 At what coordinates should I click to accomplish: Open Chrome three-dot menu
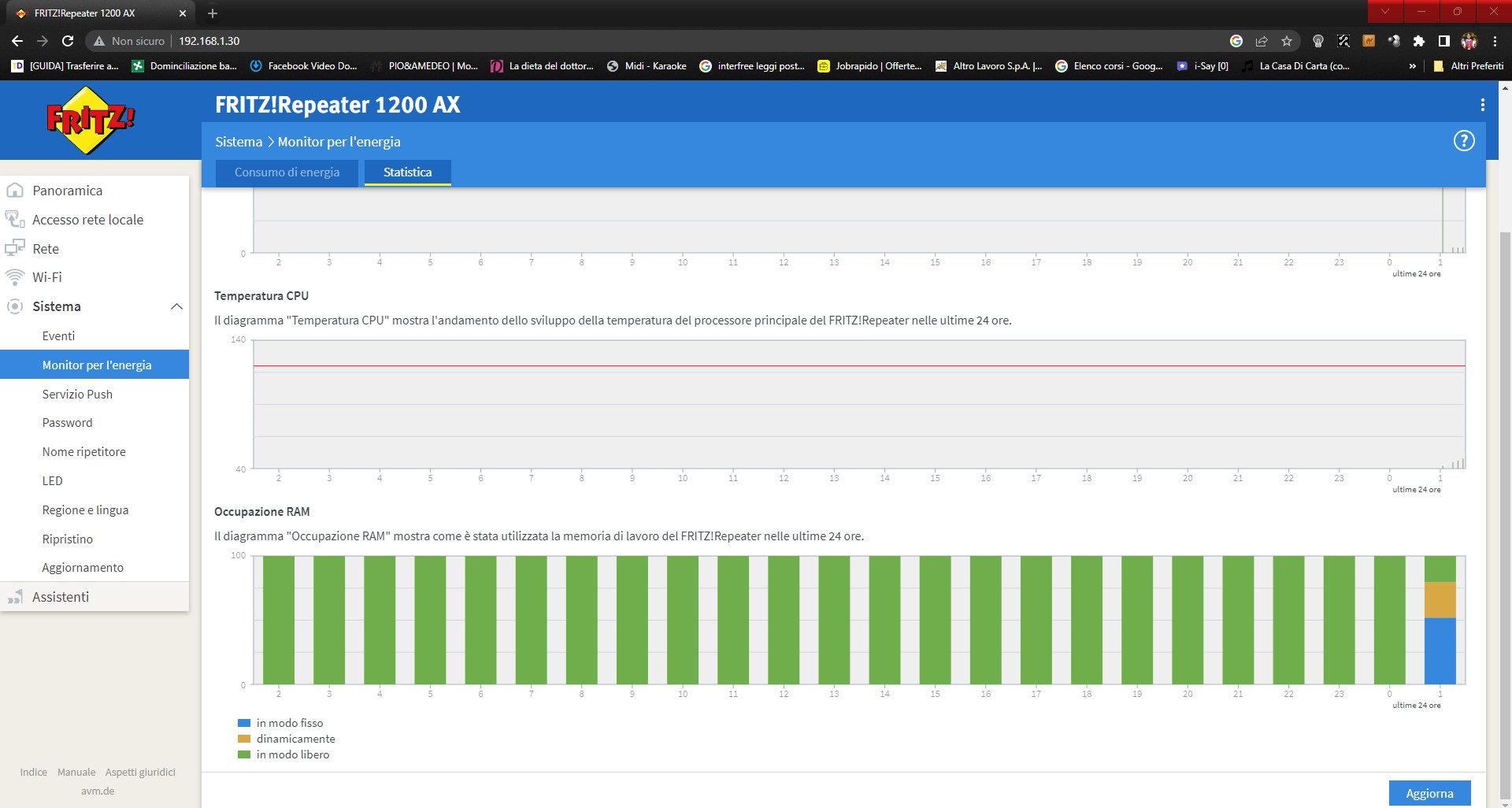pos(1495,41)
